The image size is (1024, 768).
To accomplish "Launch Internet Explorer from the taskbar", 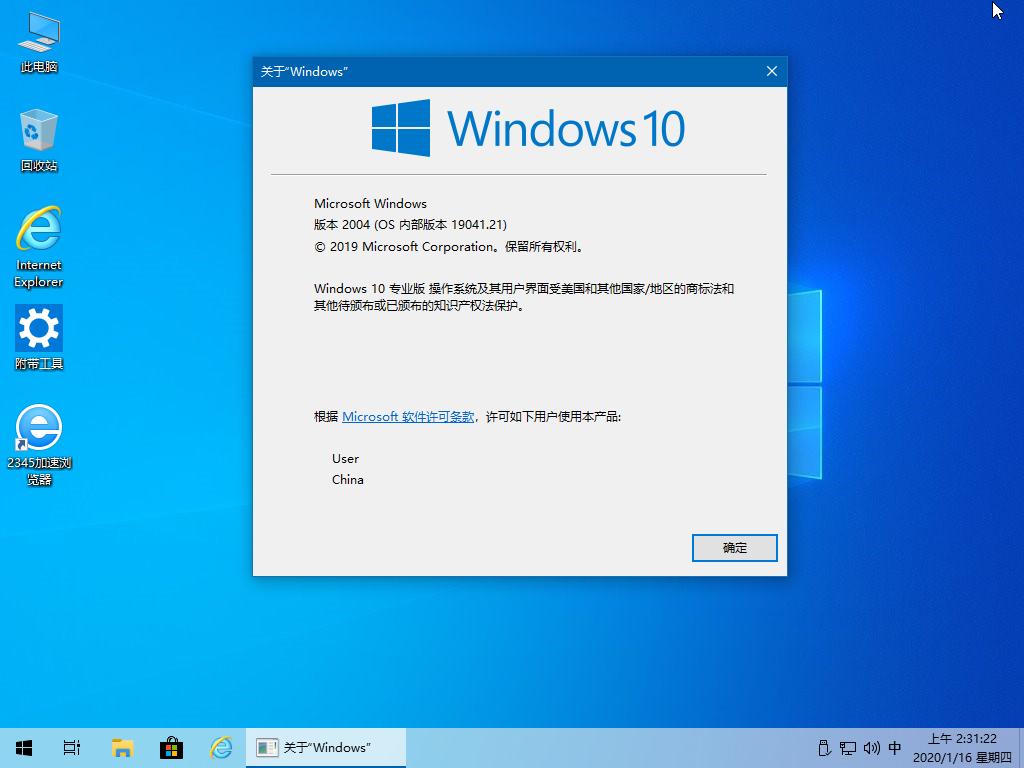I will (x=221, y=748).
